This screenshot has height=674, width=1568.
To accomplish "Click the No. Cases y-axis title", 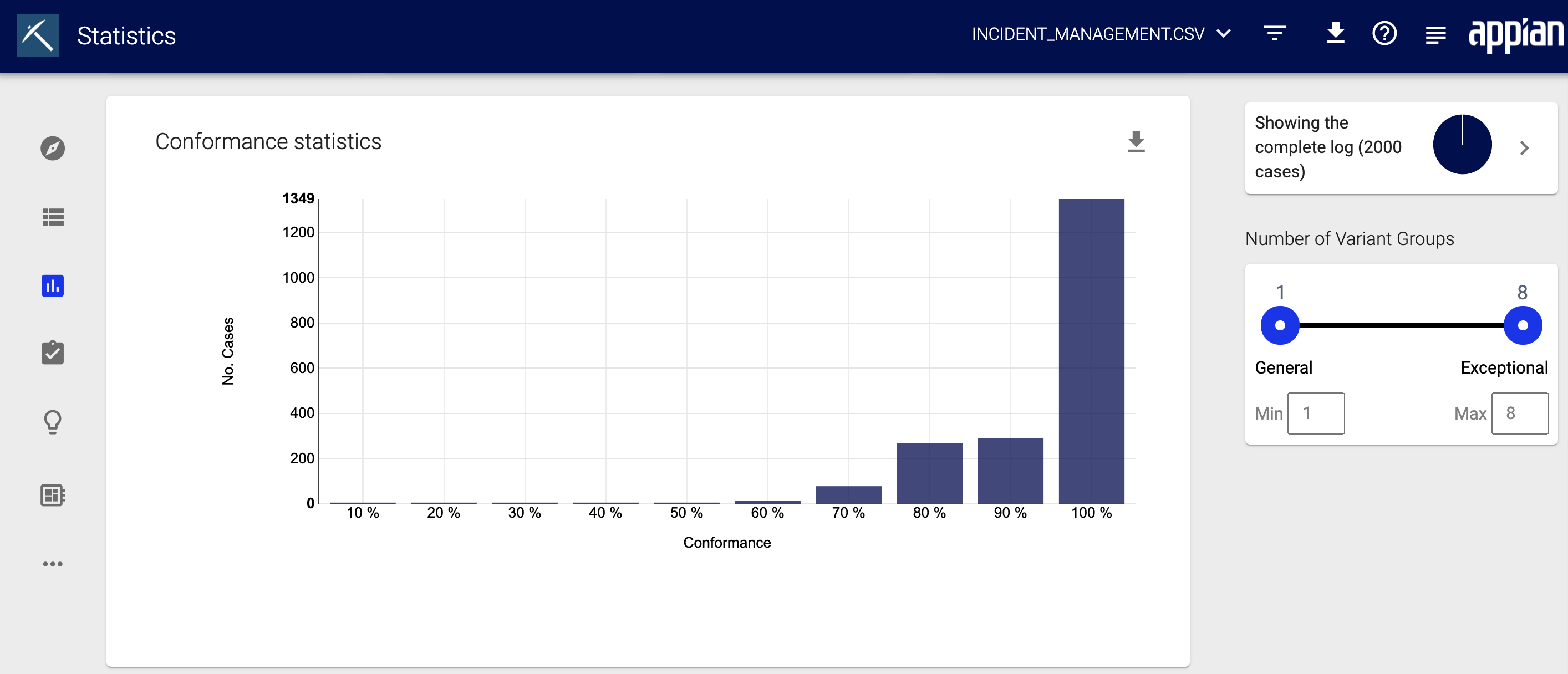I will click(228, 351).
